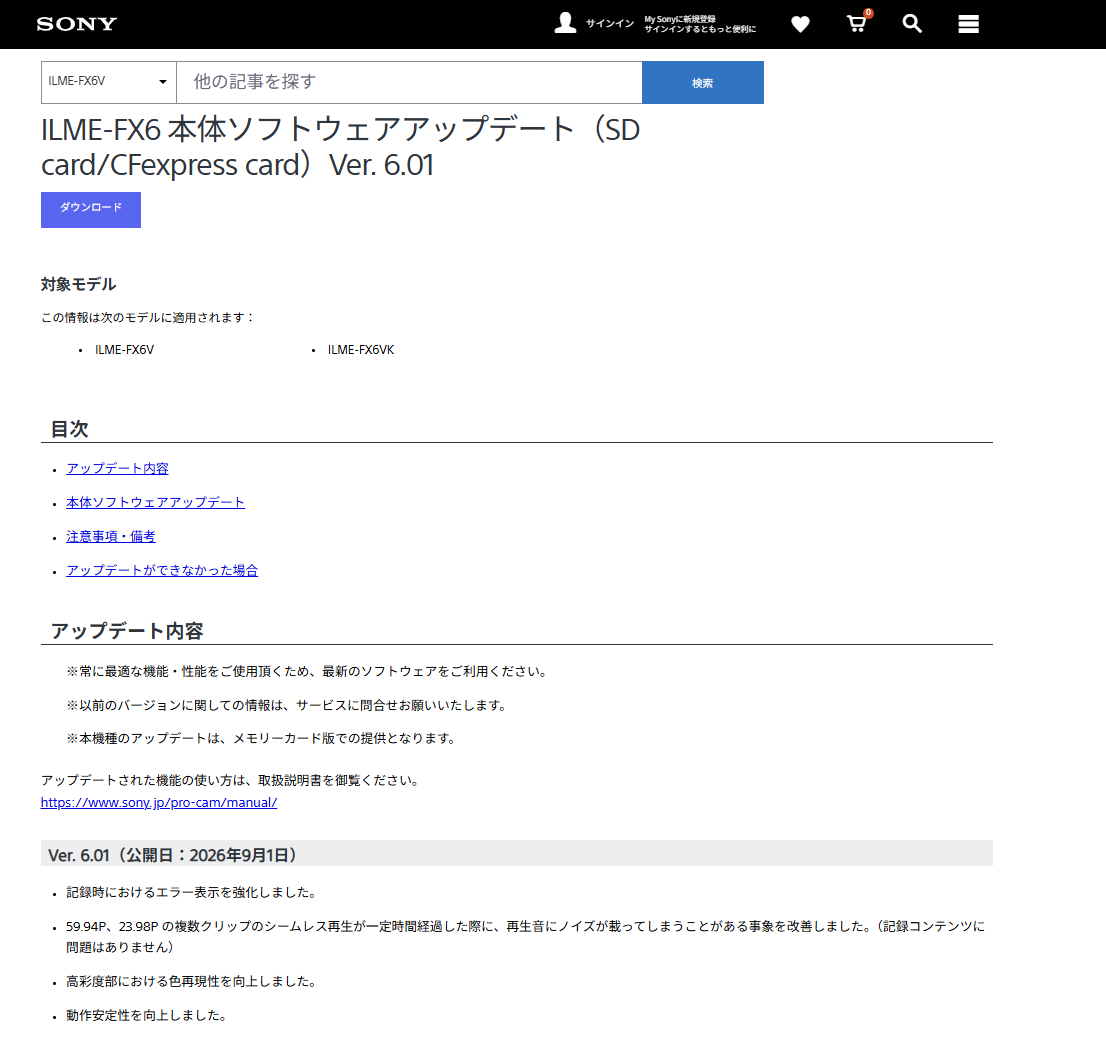Click the text この情報は次のモデルに適用されます
The height and width of the screenshot is (1045, 1106).
pos(147,317)
